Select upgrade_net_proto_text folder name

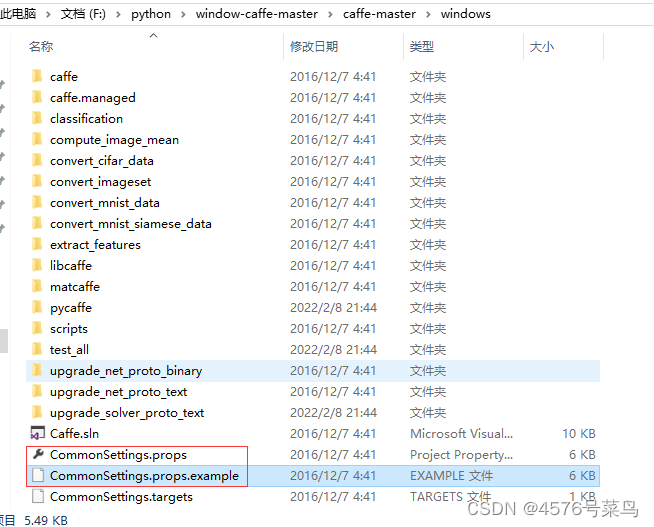tap(118, 392)
